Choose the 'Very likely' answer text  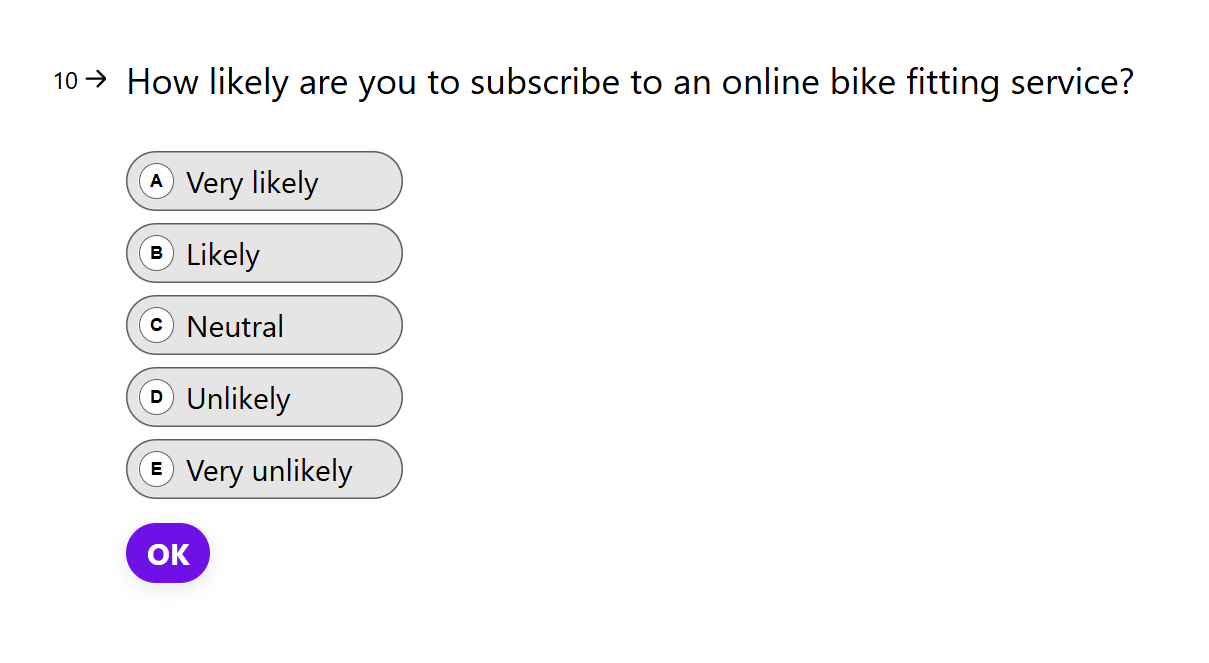(x=252, y=183)
